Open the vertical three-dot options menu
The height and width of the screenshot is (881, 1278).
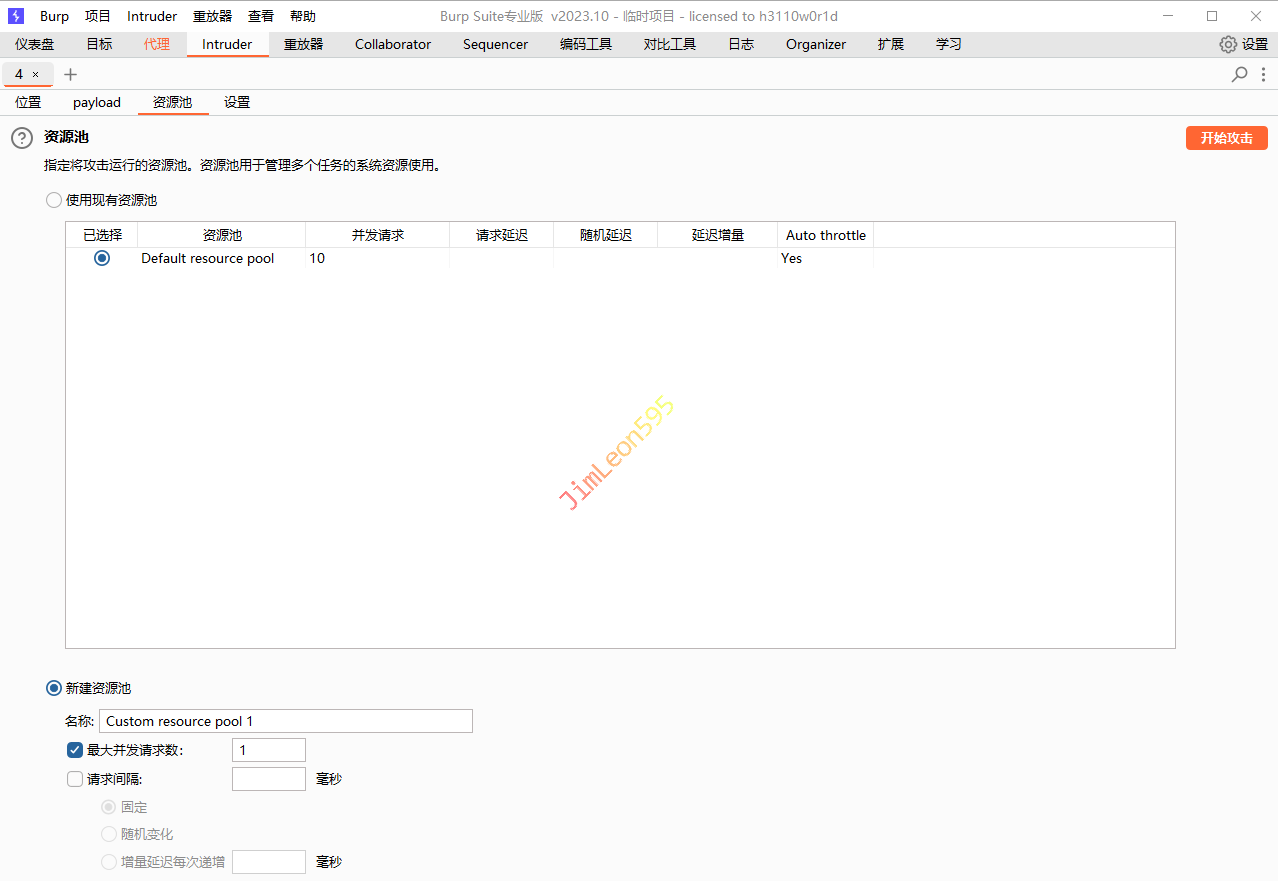pos(1264,74)
